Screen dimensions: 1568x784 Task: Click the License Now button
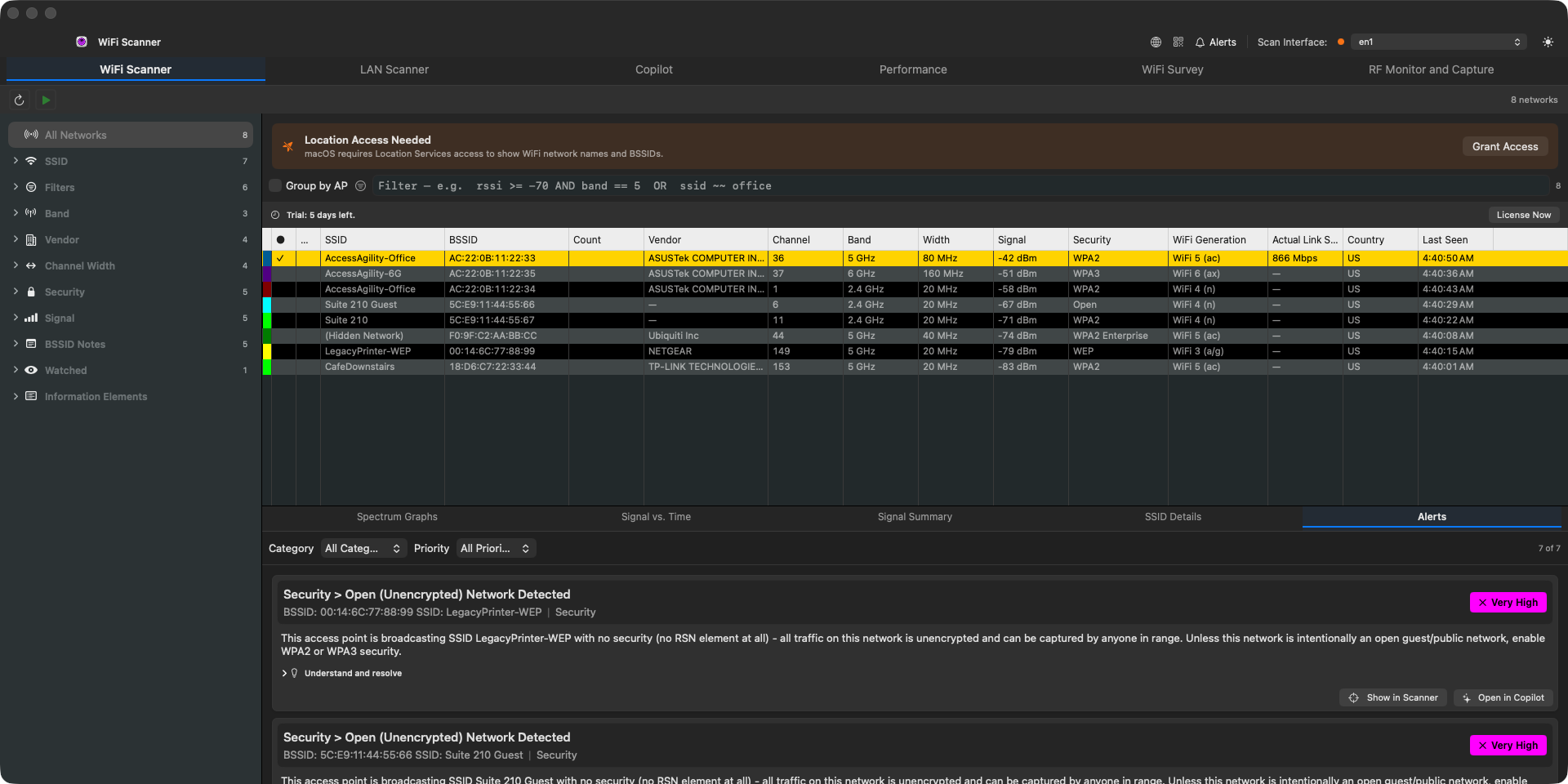(1524, 215)
